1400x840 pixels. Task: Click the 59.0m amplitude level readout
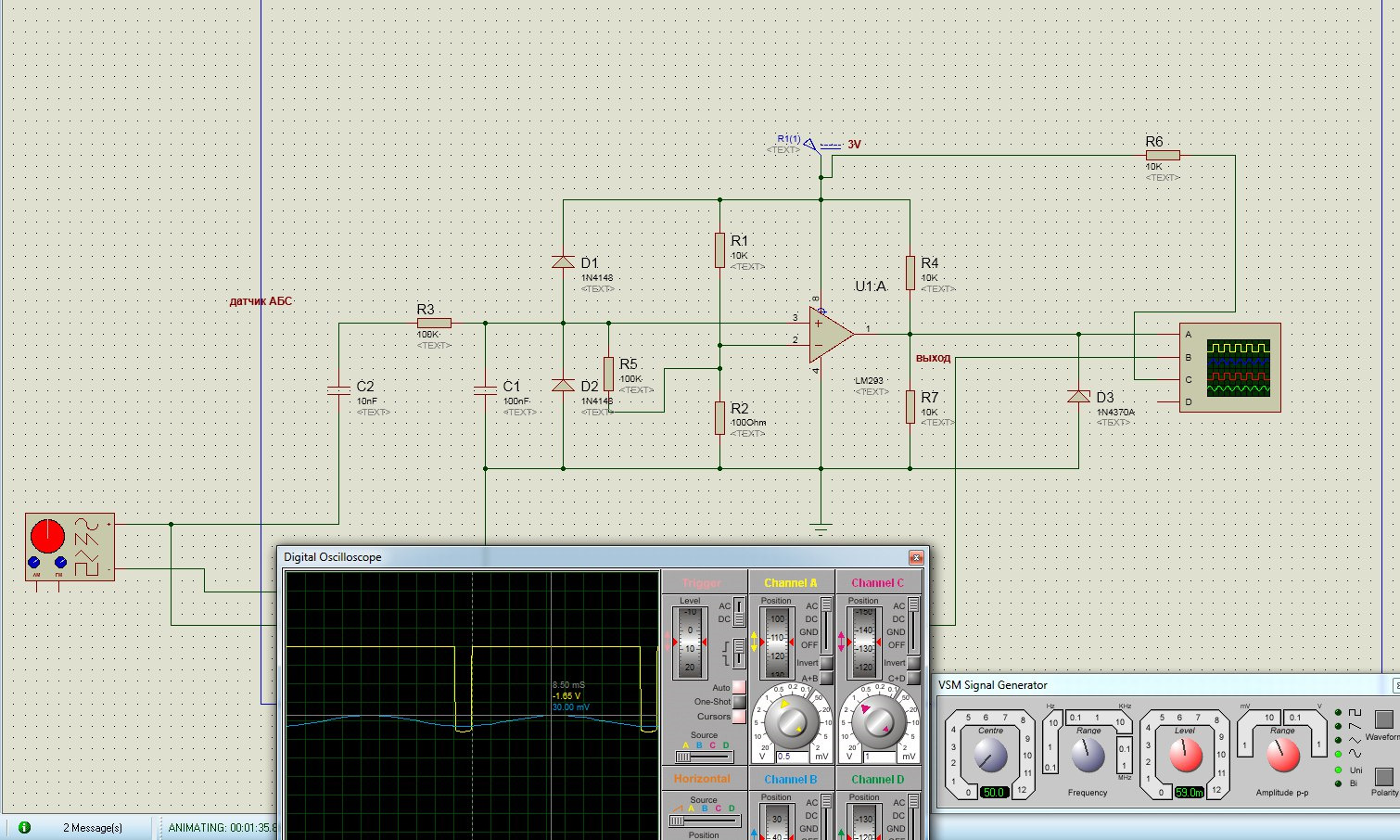coord(1190,793)
